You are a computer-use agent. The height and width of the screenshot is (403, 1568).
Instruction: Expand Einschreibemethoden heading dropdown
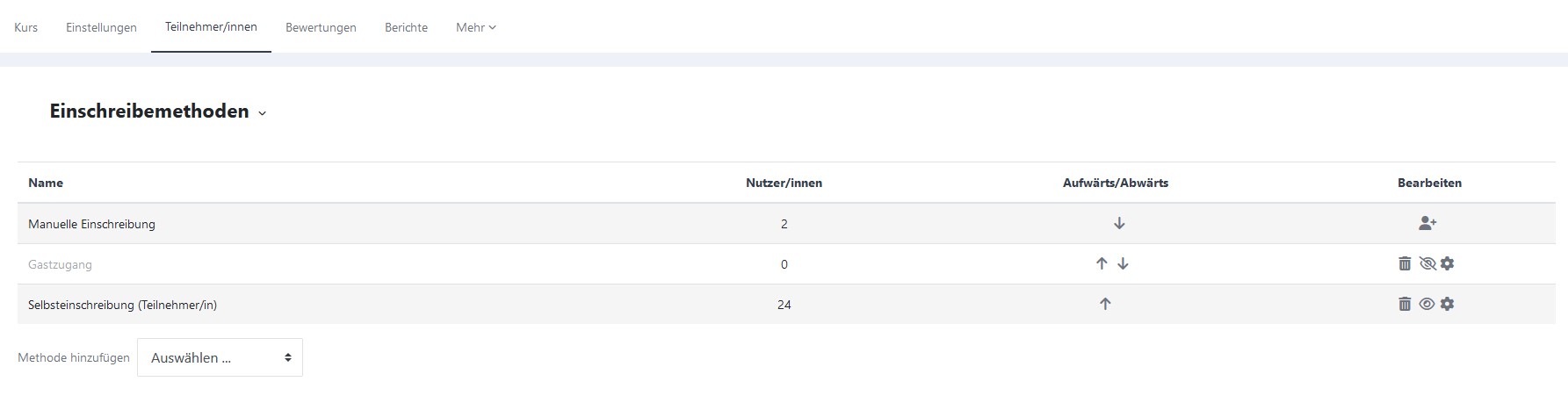(262, 113)
